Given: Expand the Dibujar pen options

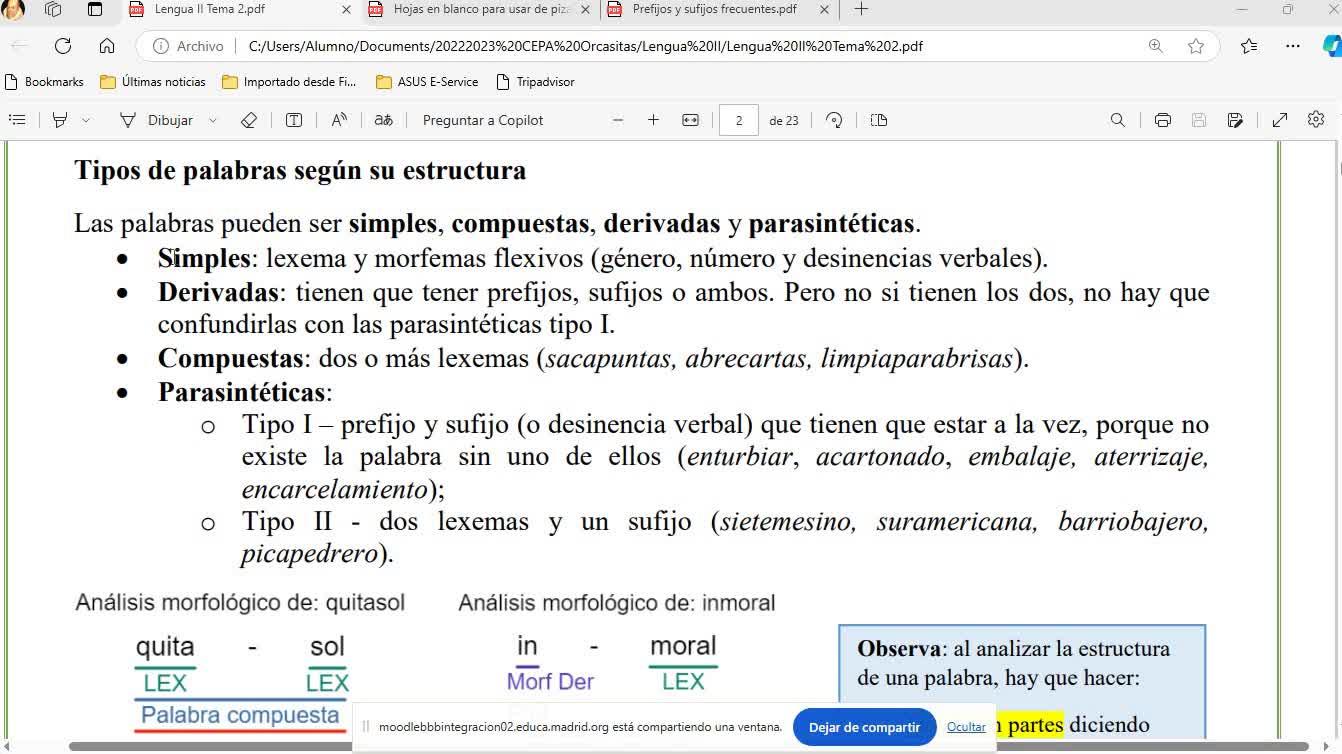Looking at the screenshot, I should coord(213,120).
